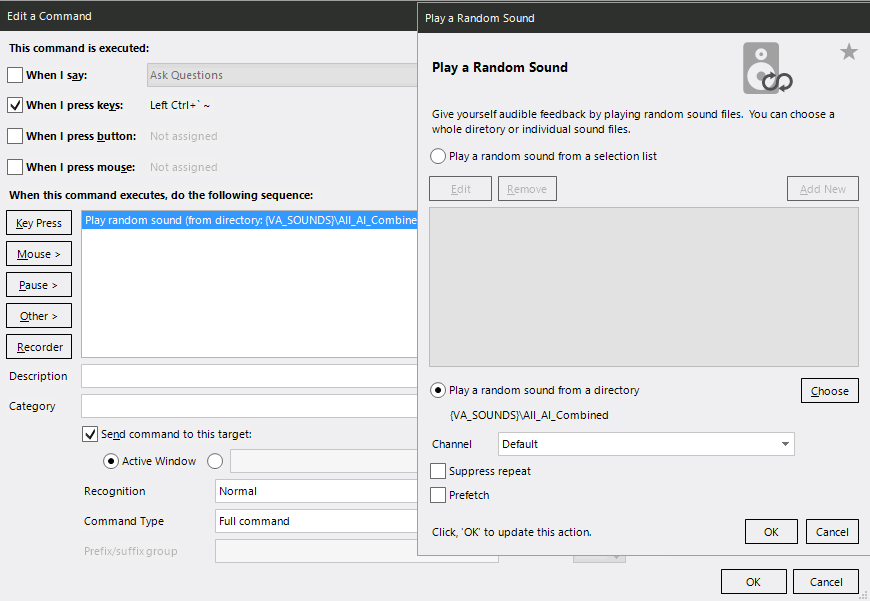Click Cancel in Edit a Command window

click(x=826, y=582)
